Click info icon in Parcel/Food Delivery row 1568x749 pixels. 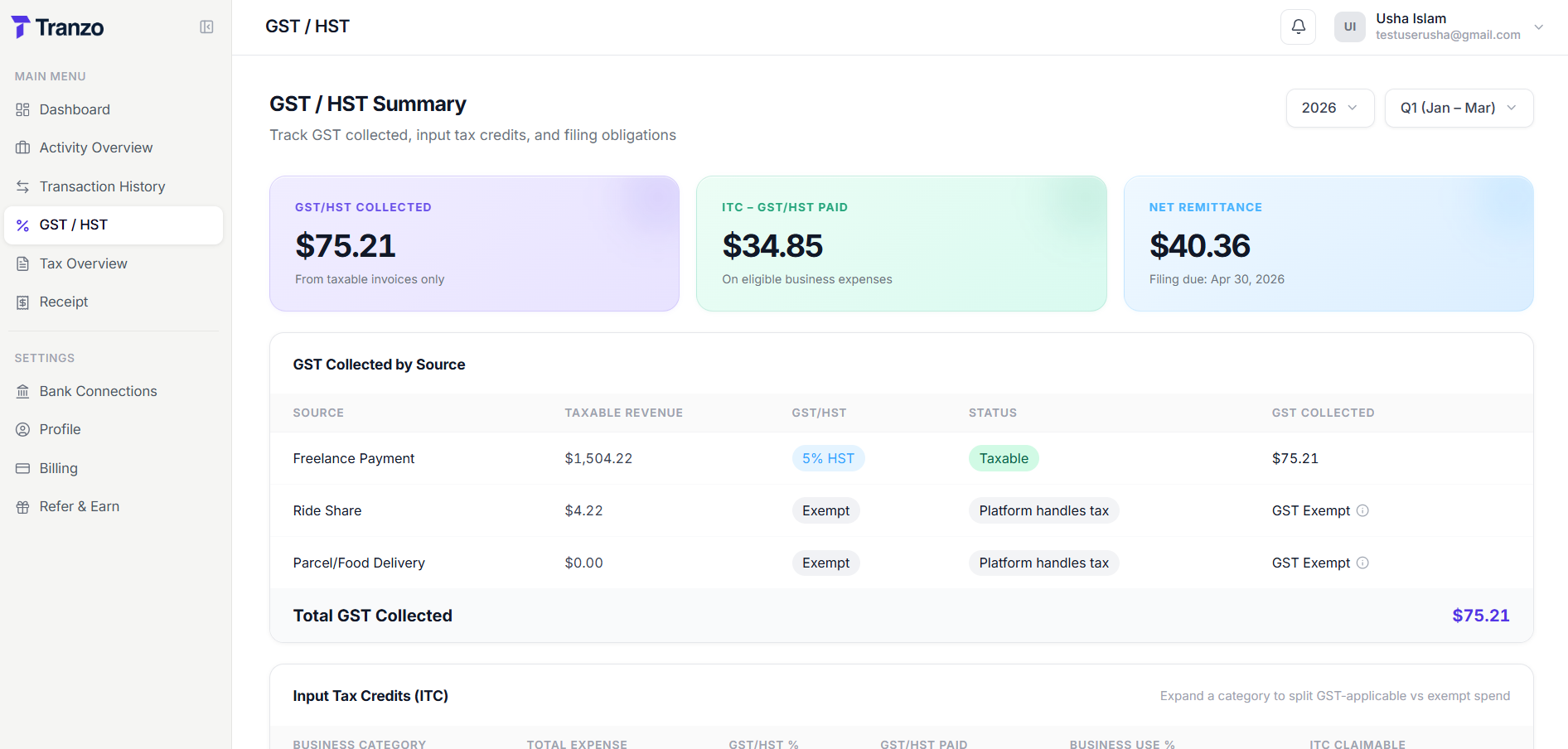[1362, 563]
